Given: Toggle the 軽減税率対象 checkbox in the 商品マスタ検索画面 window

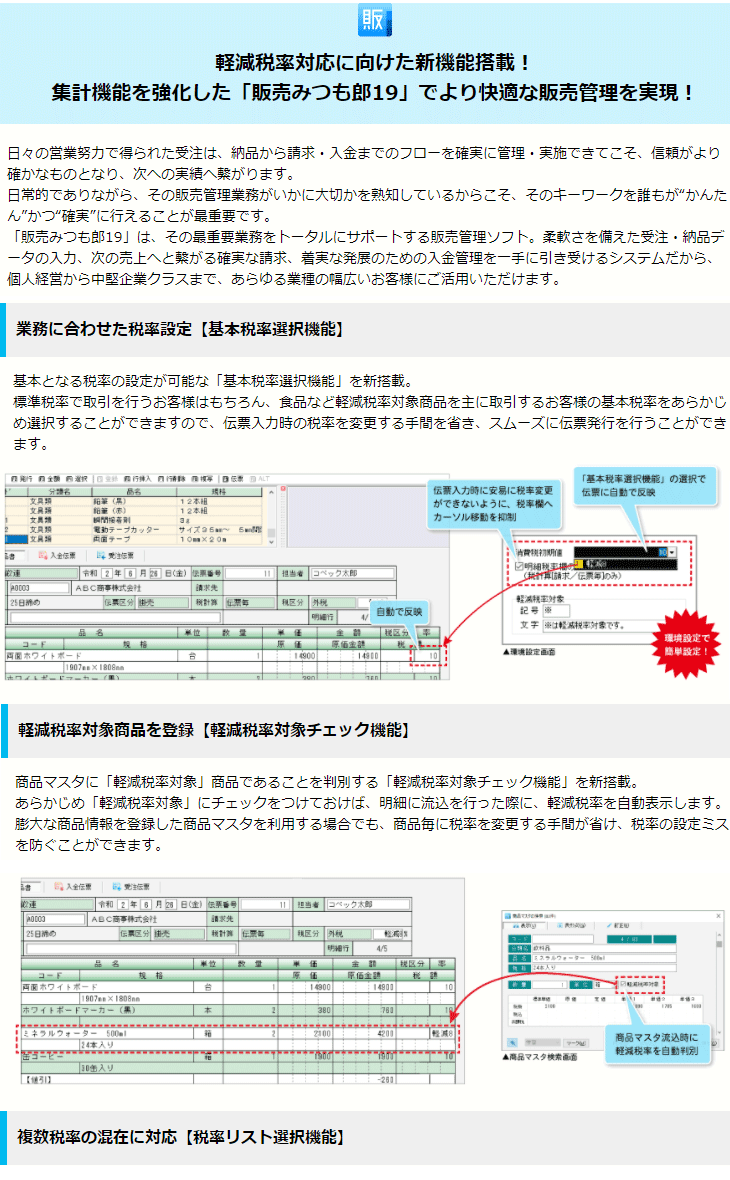Looking at the screenshot, I should pos(621,984).
